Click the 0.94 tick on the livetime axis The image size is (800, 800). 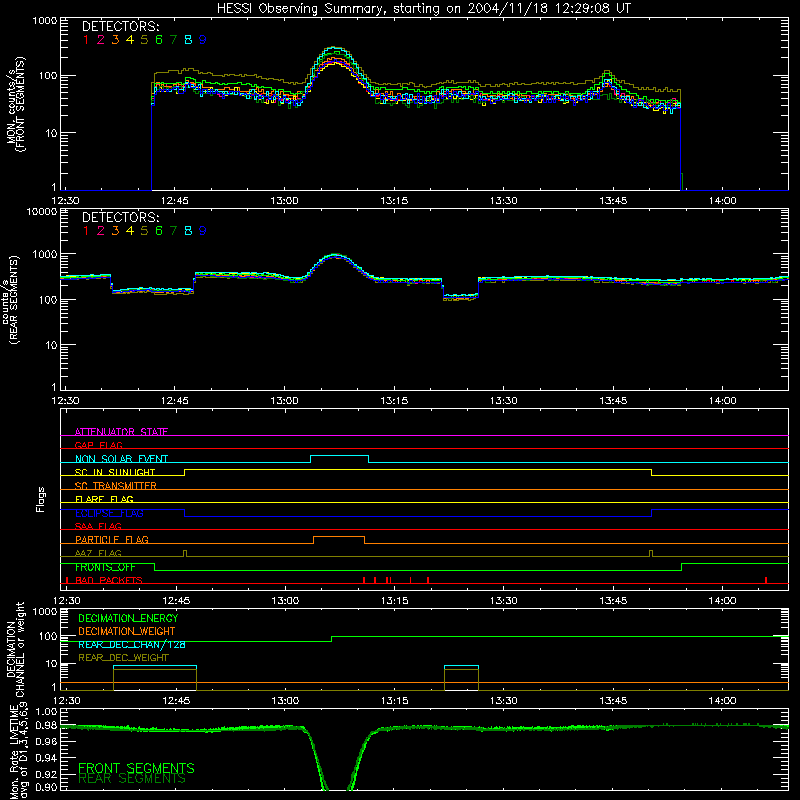pyautogui.click(x=46, y=756)
